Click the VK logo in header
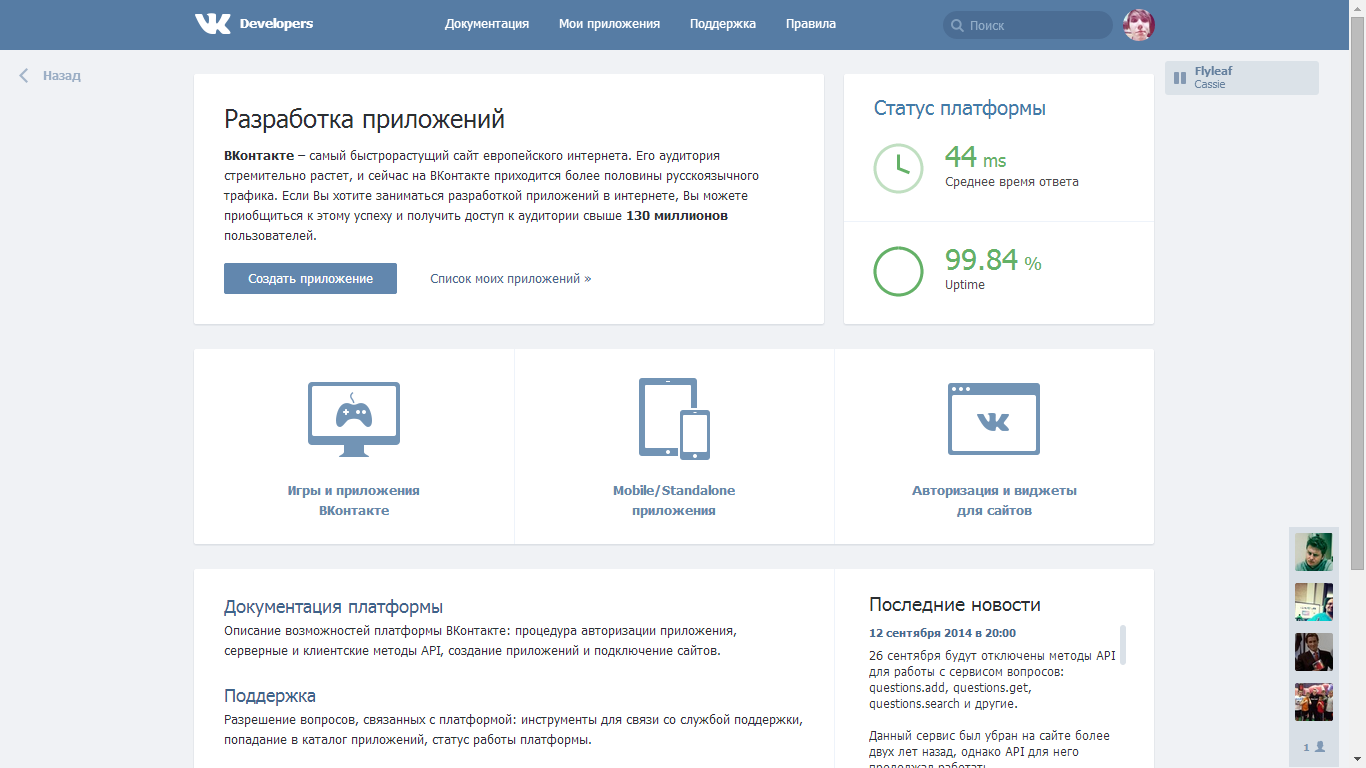This screenshot has height=768, width=1366. click(212, 24)
